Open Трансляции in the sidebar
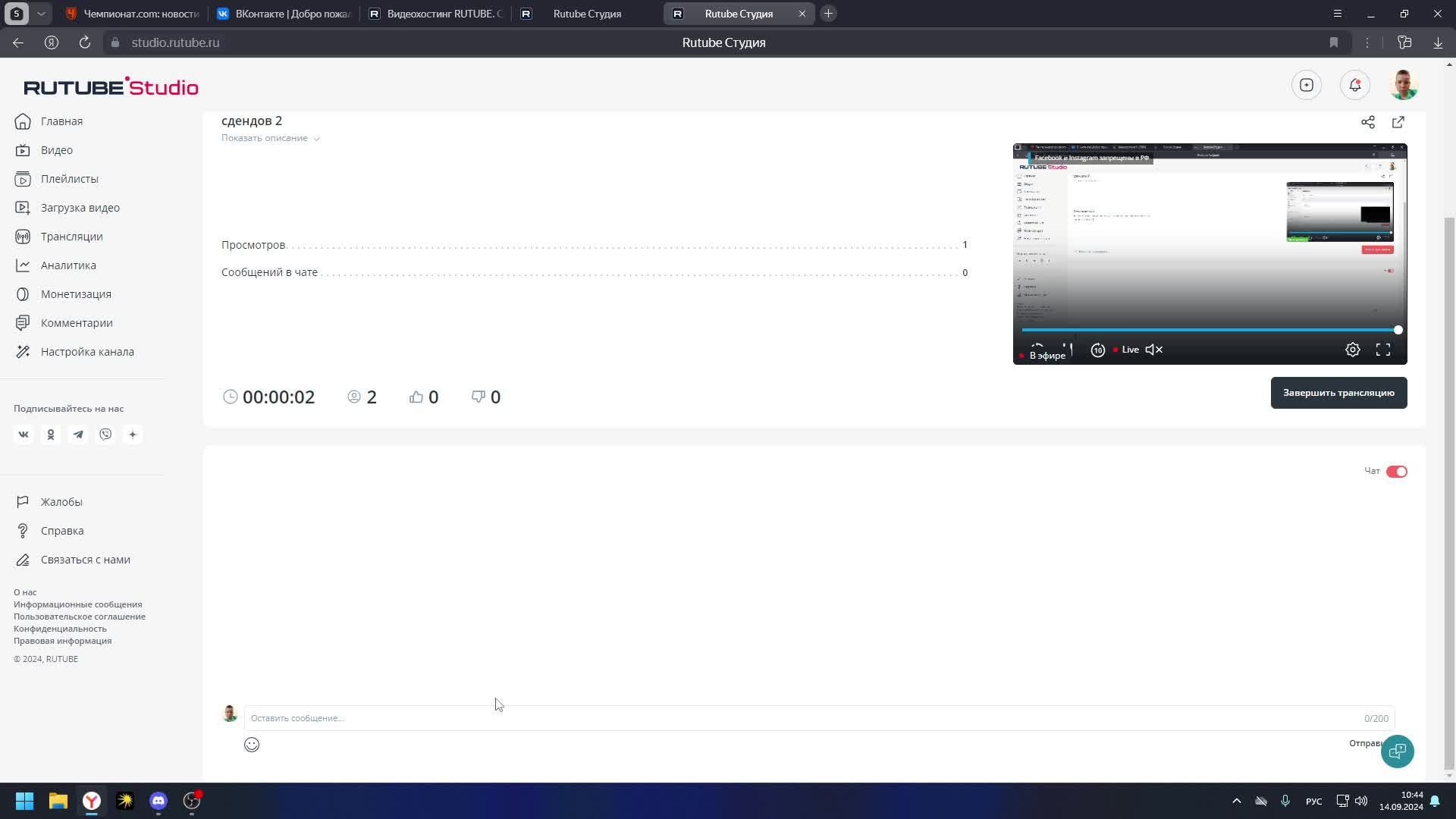Image resolution: width=1456 pixels, height=819 pixels. 71,237
